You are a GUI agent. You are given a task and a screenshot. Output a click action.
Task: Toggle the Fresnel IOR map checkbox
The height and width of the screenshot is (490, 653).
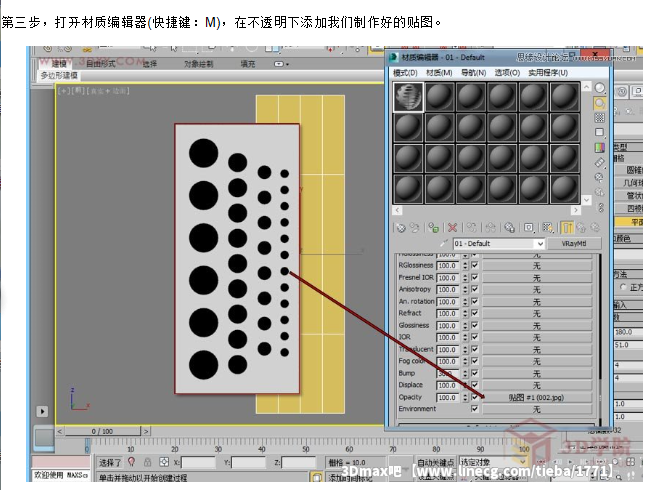pos(475,277)
